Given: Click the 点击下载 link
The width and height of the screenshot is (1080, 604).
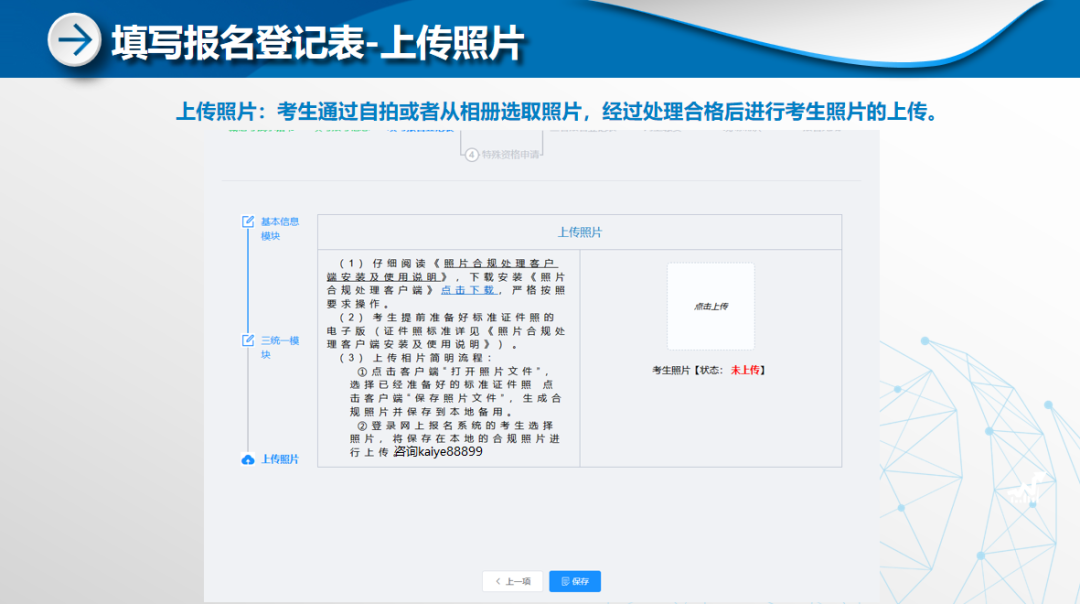Looking at the screenshot, I should tap(468, 290).
